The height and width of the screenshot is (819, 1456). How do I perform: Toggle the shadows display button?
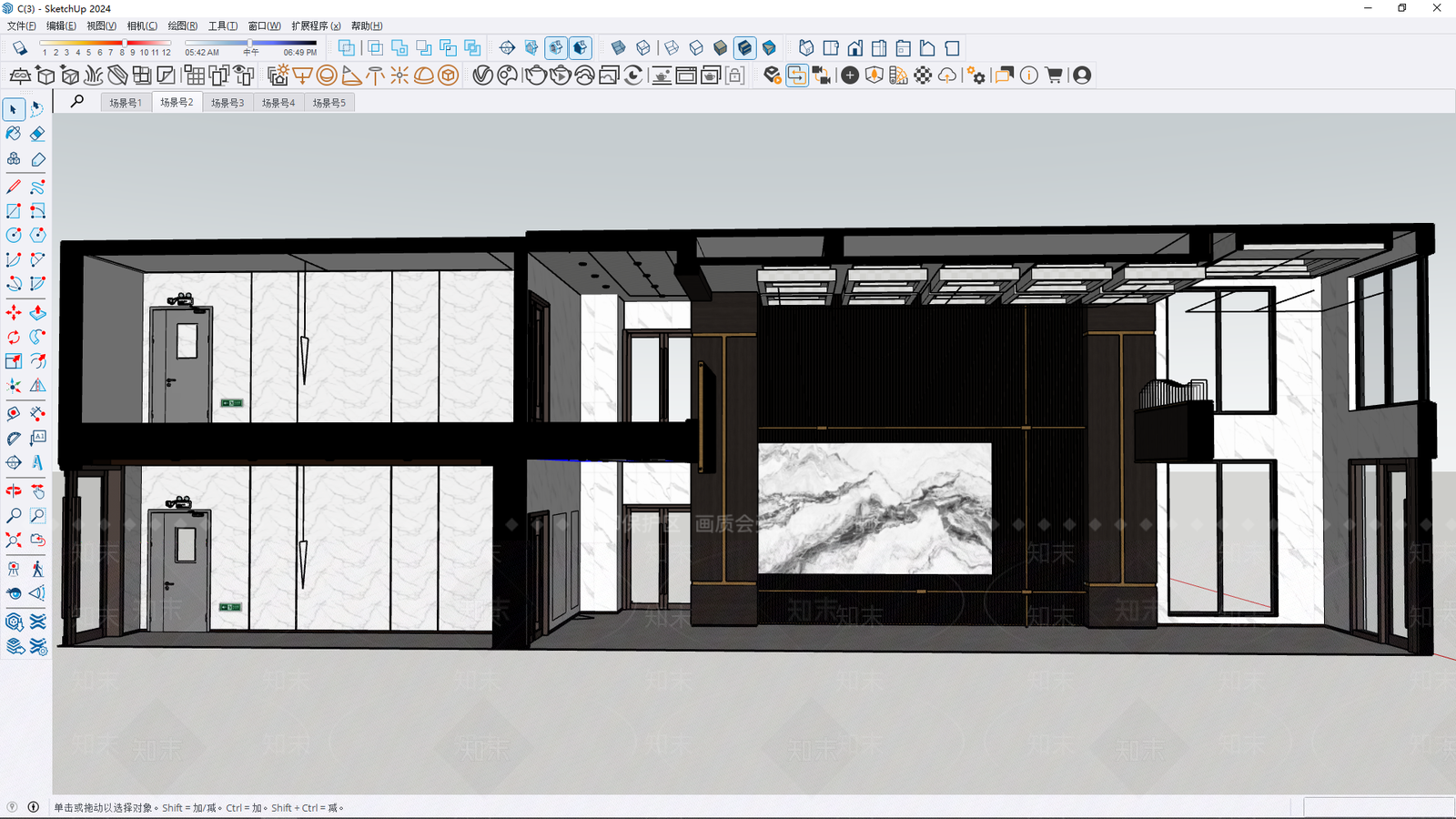pyautogui.click(x=19, y=48)
